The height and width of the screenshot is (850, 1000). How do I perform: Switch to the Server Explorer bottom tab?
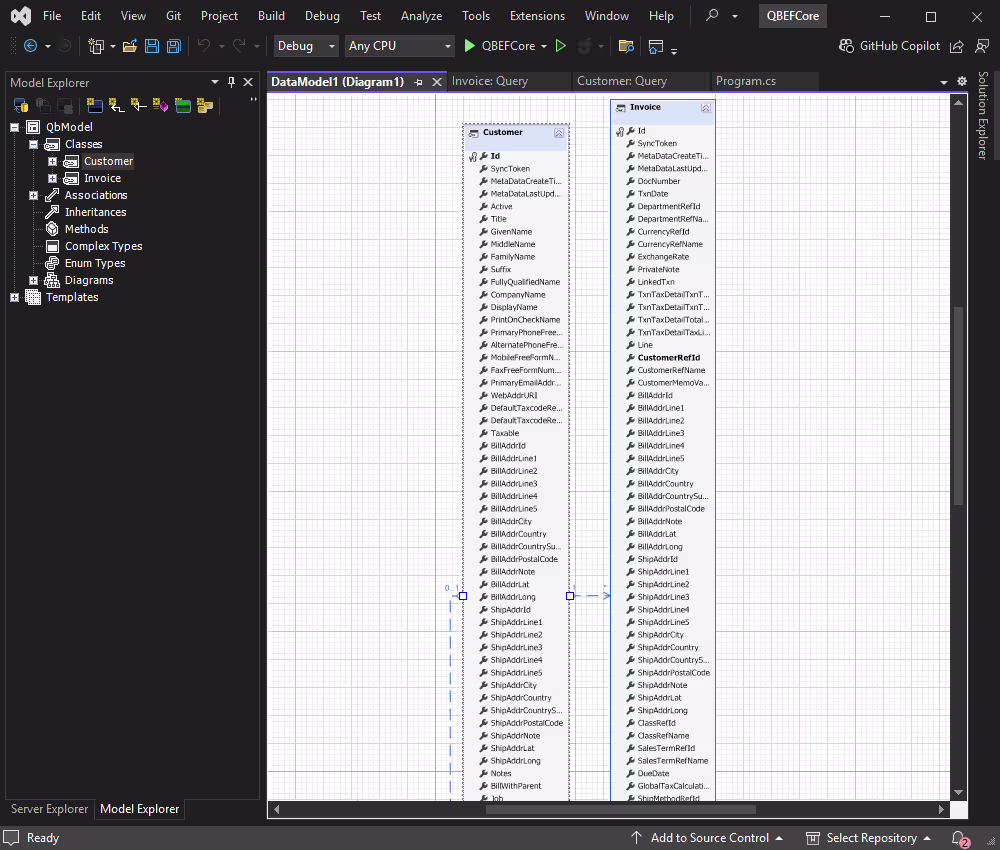(49, 809)
